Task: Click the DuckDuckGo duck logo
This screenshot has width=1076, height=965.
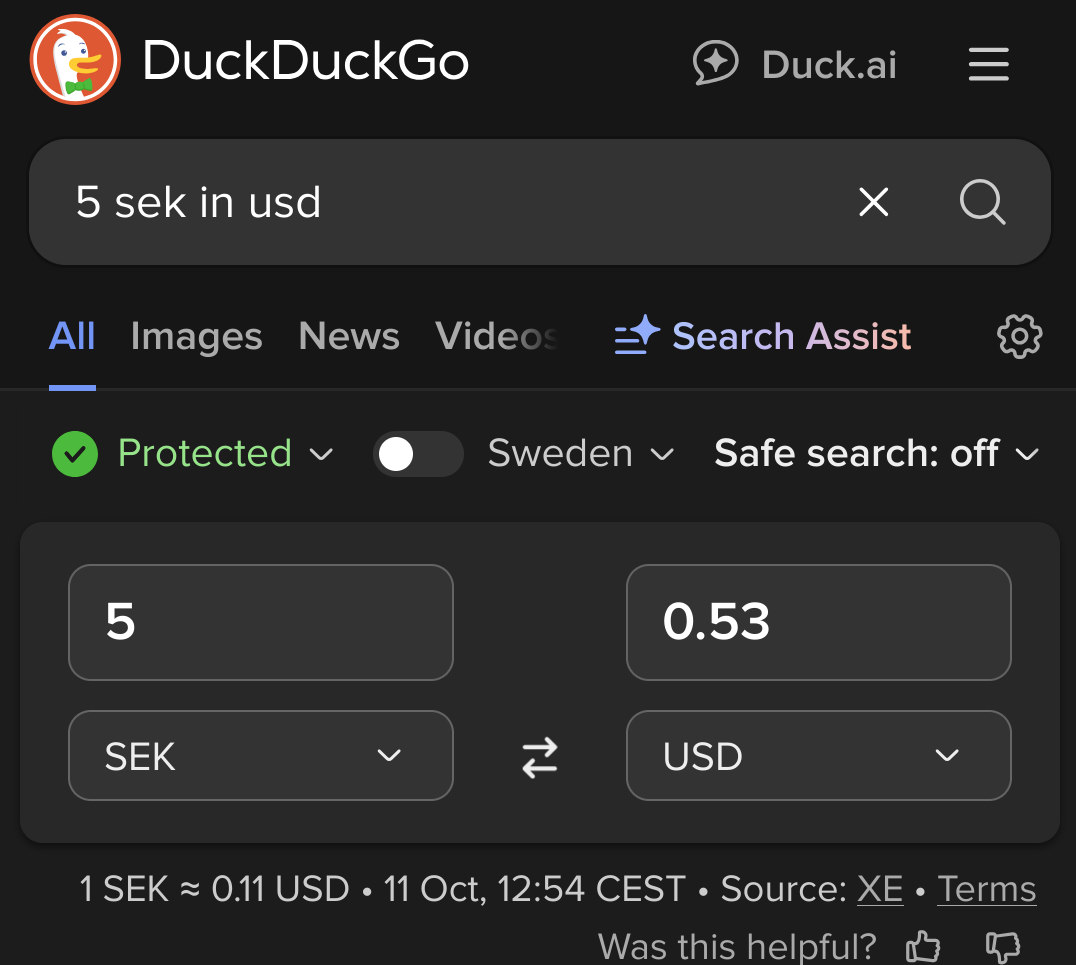Action: (75, 60)
